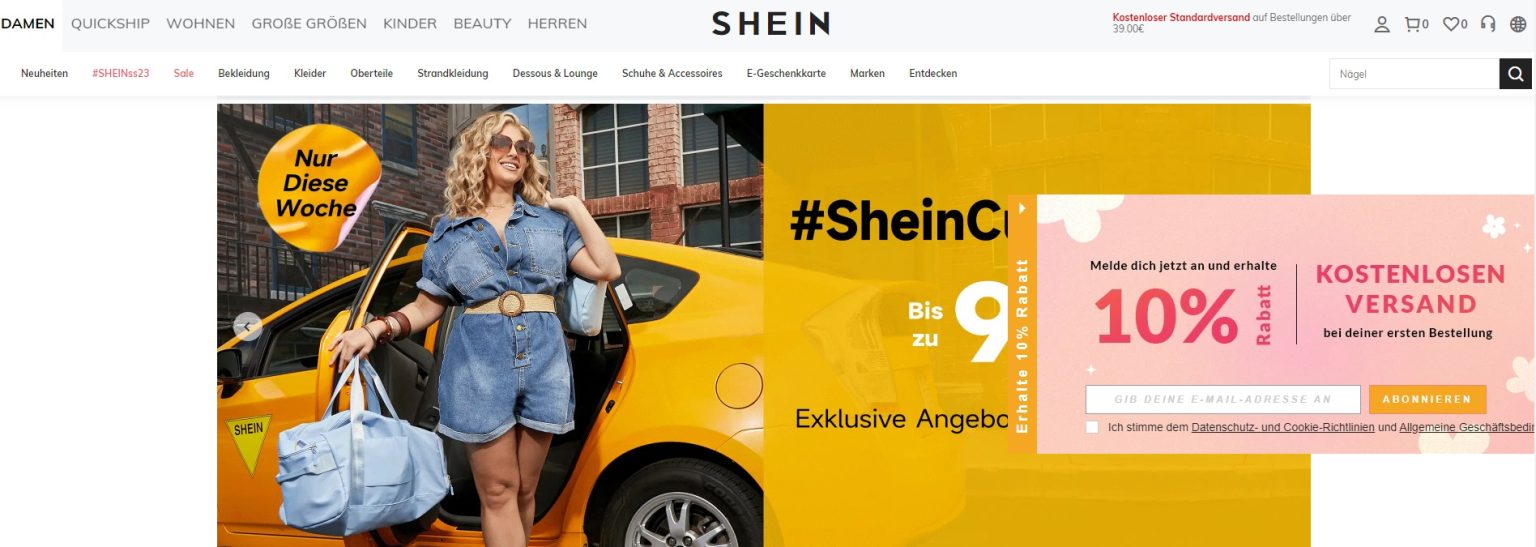Screen dimensions: 1536x547
Task: Open customer support headset icon
Action: (x=1488, y=24)
